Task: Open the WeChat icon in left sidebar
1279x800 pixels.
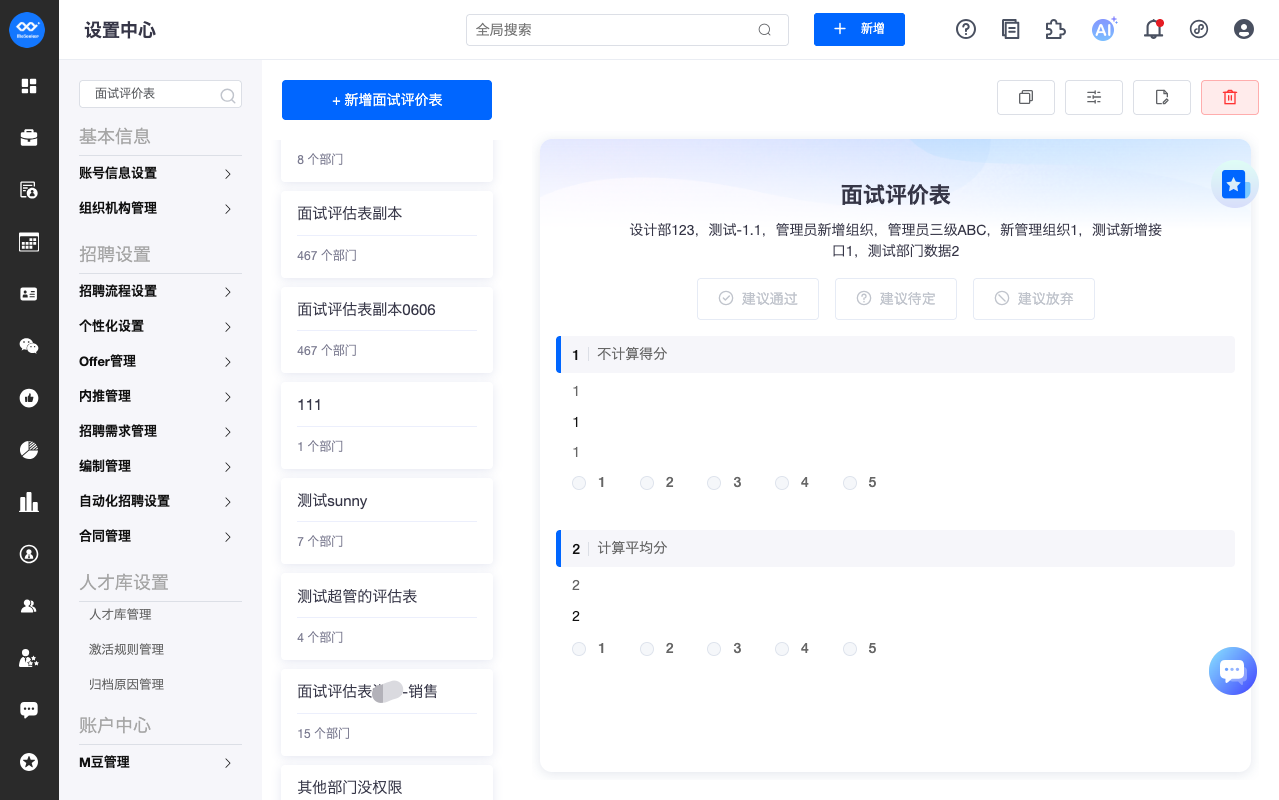Action: pos(29,346)
